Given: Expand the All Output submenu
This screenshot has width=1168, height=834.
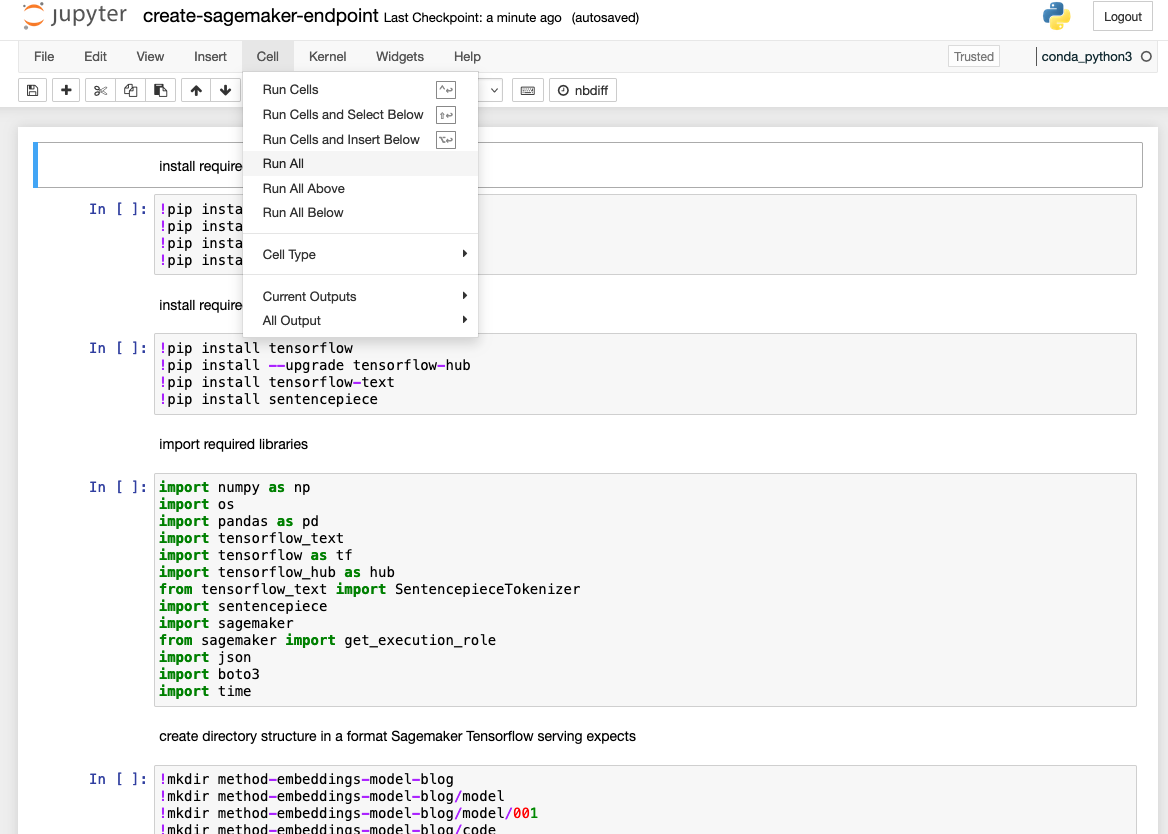Looking at the screenshot, I should click(x=361, y=321).
